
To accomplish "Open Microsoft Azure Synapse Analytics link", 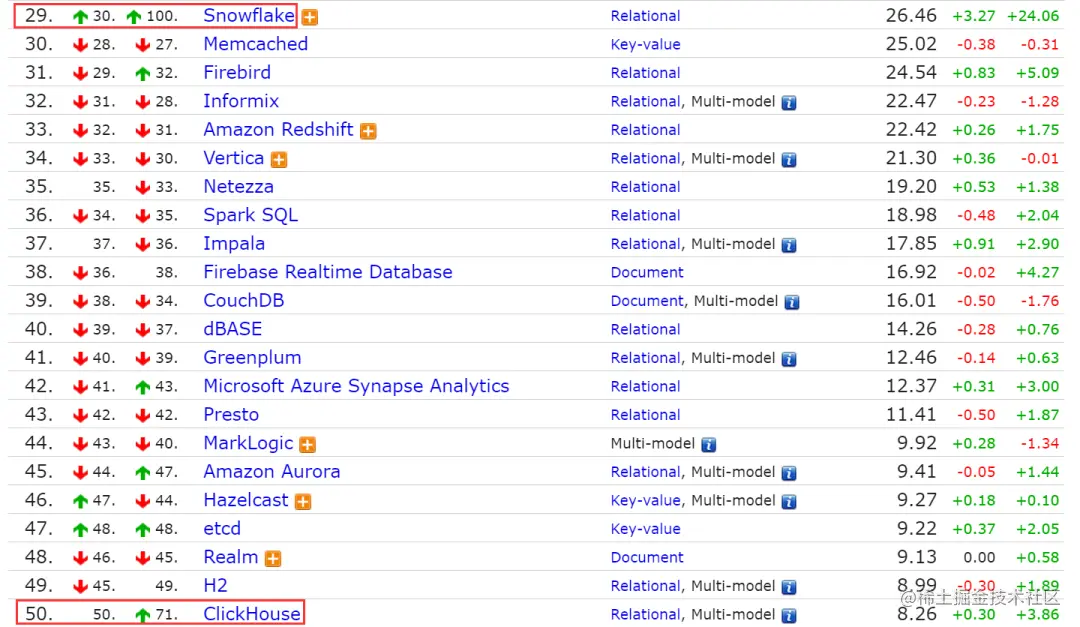I will pyautogui.click(x=356, y=386).
